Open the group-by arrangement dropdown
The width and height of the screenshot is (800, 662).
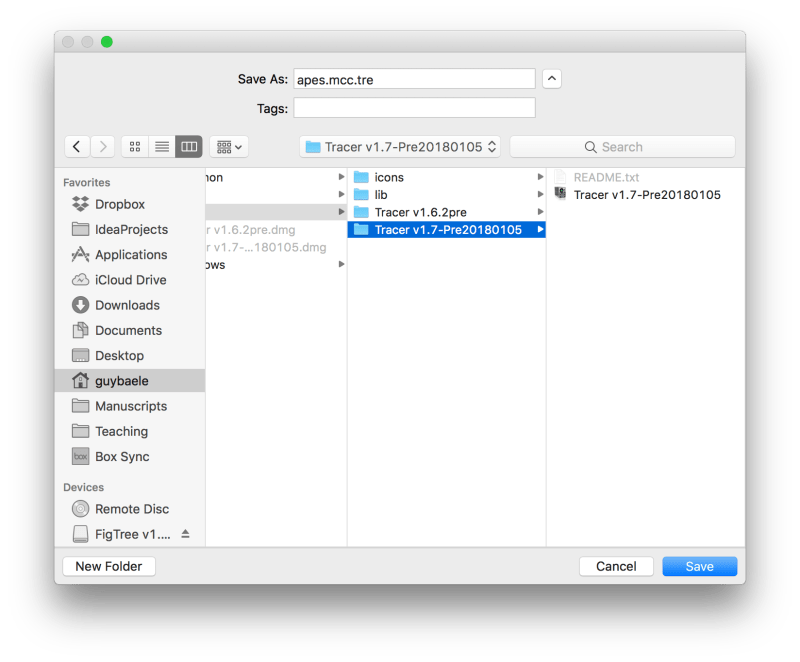point(229,147)
